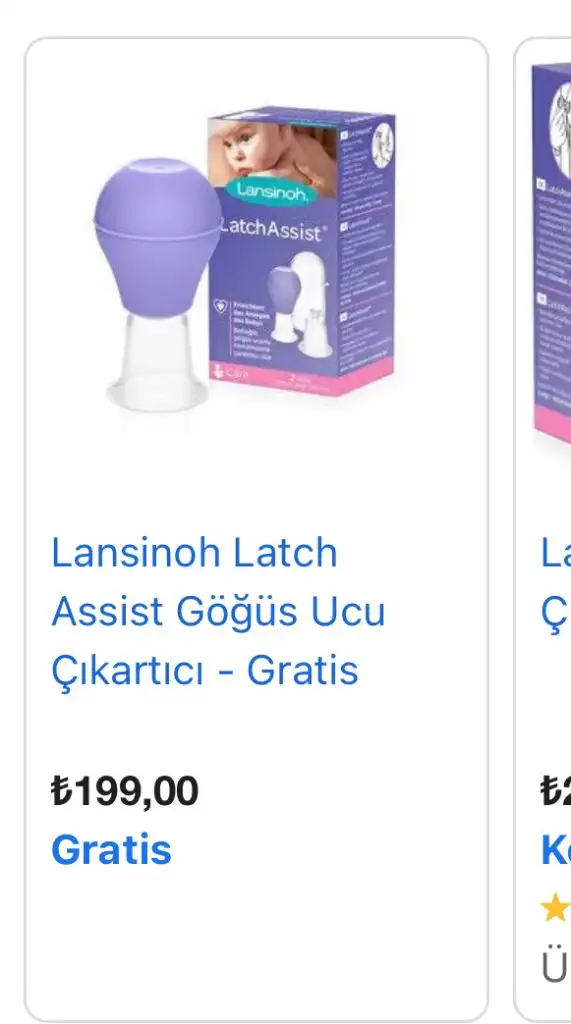571x1024 pixels.
Task: Click the bold blue Gratis seller name
Action: pyautogui.click(x=111, y=850)
